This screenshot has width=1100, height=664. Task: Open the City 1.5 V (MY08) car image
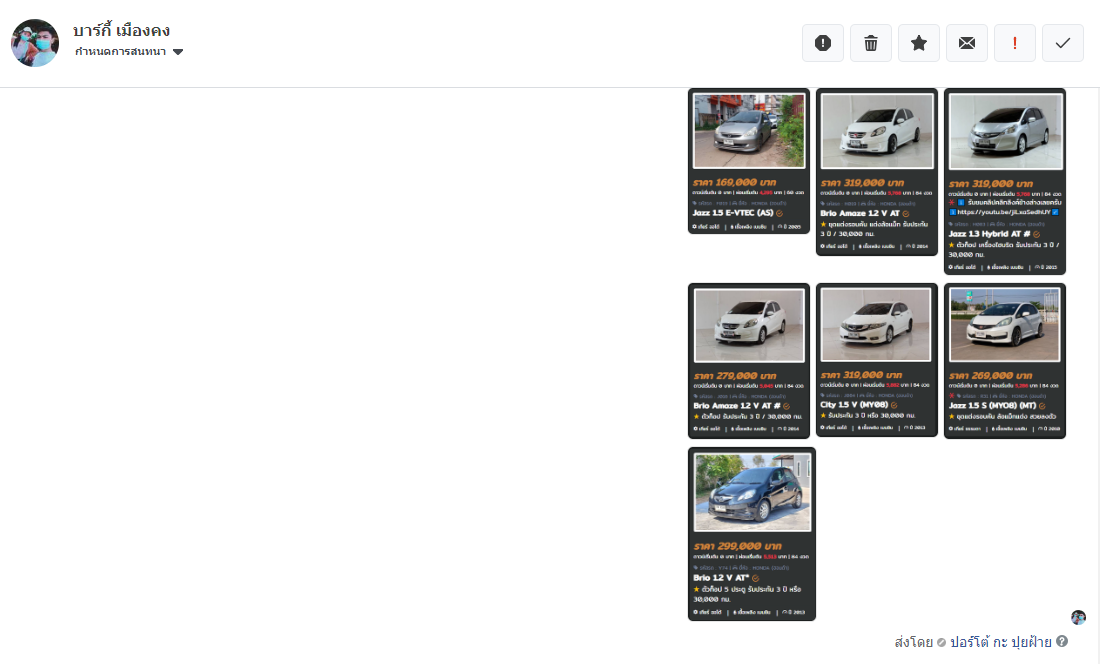click(877, 360)
